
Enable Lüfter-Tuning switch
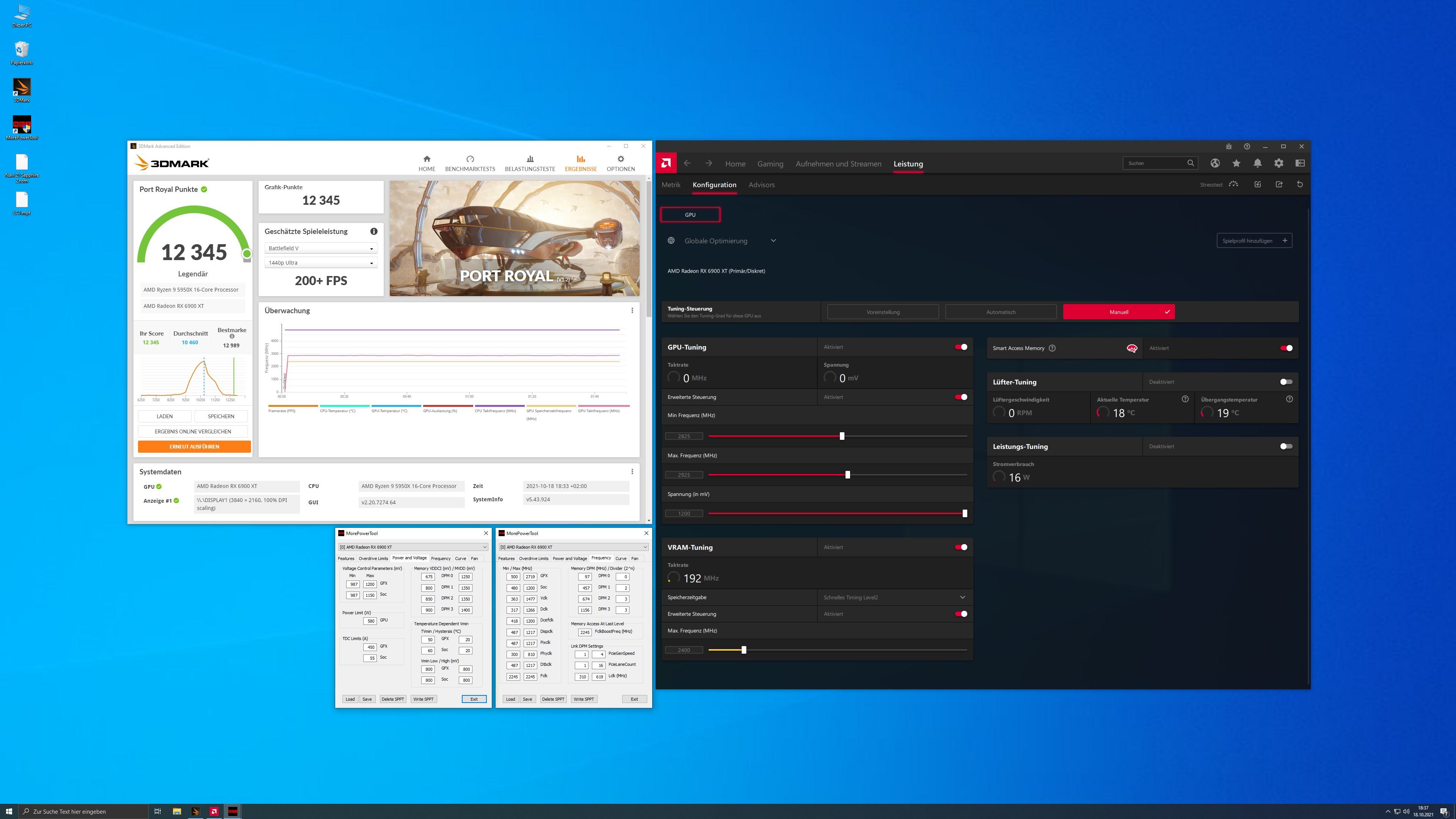point(1287,382)
